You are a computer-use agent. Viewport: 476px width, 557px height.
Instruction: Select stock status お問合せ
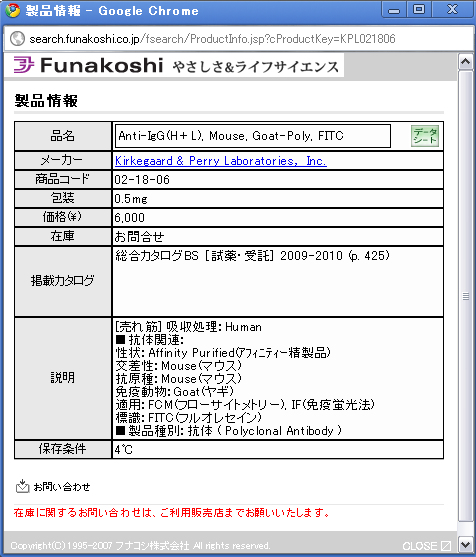pos(139,237)
